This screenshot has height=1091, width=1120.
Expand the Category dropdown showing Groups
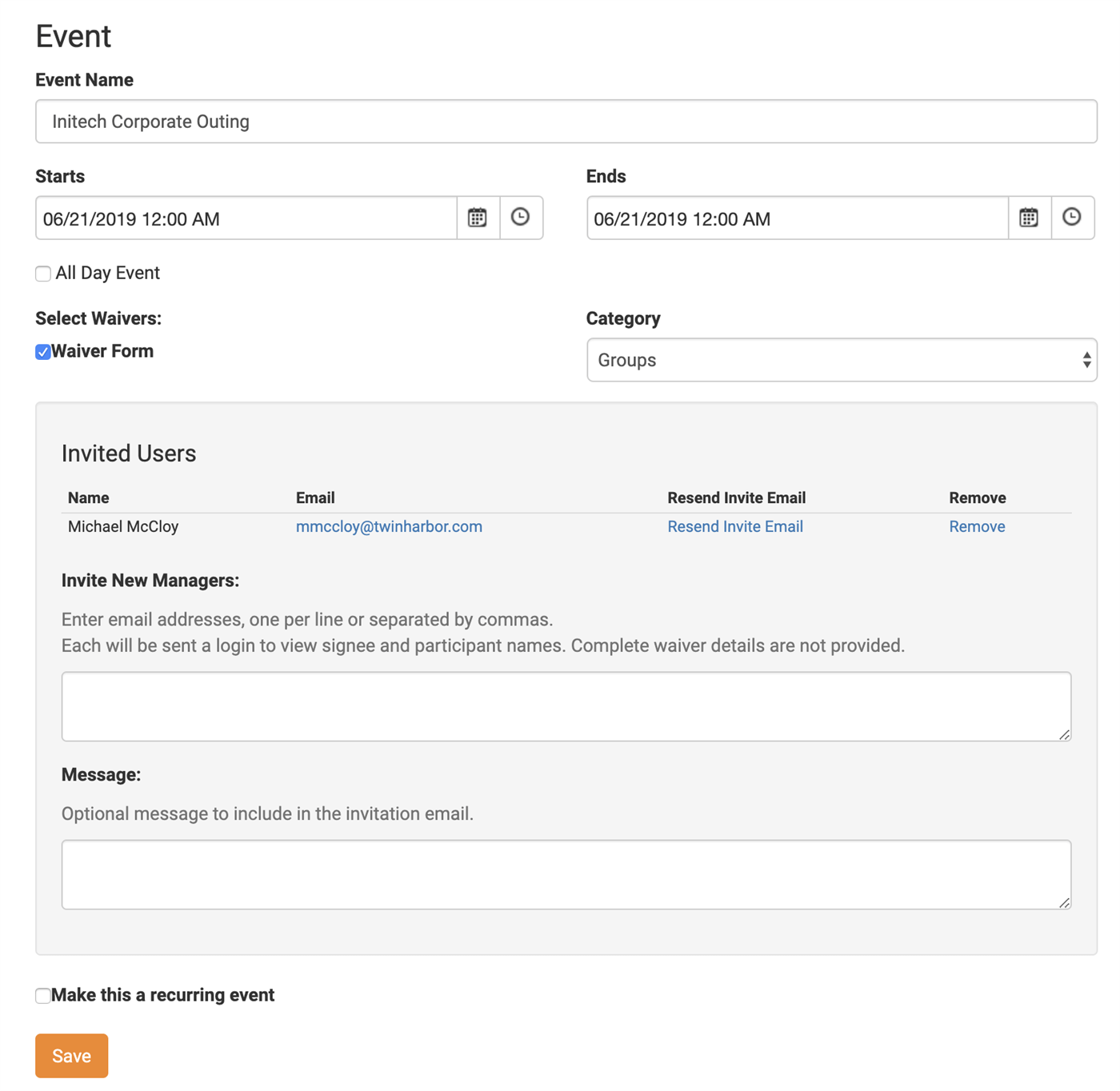tap(841, 360)
